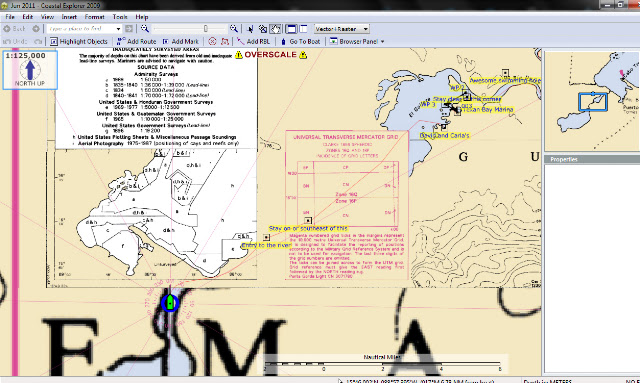640x383 pixels.
Task: Click Add Mark in the toolbar
Action: click(x=180, y=41)
